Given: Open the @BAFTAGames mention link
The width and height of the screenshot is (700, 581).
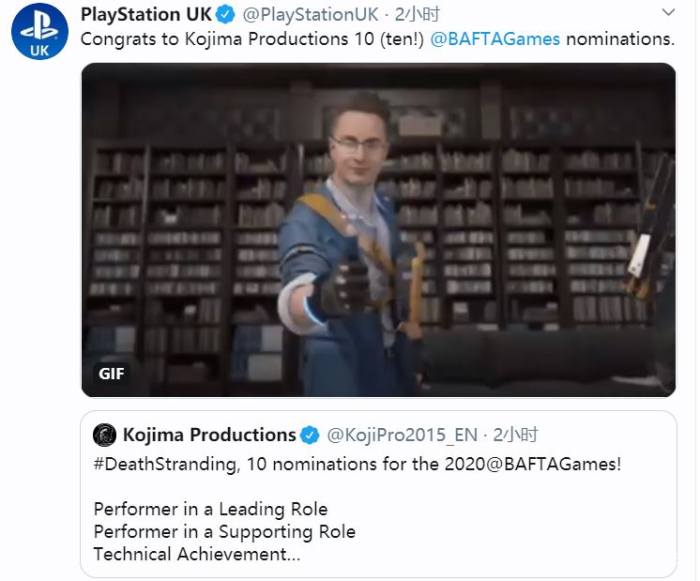Looking at the screenshot, I should click(495, 39).
